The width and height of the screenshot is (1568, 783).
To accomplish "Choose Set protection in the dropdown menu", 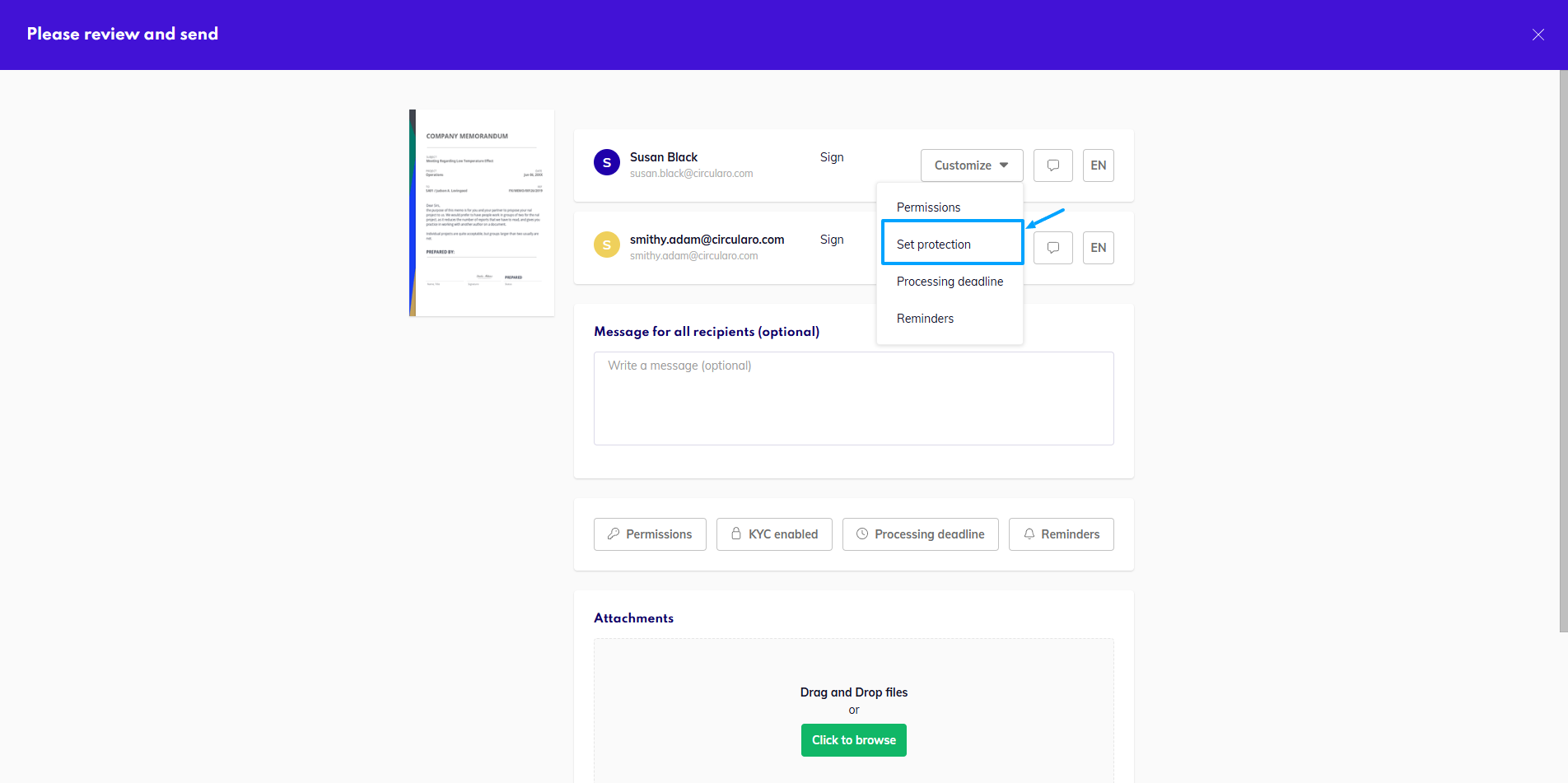I will point(934,245).
